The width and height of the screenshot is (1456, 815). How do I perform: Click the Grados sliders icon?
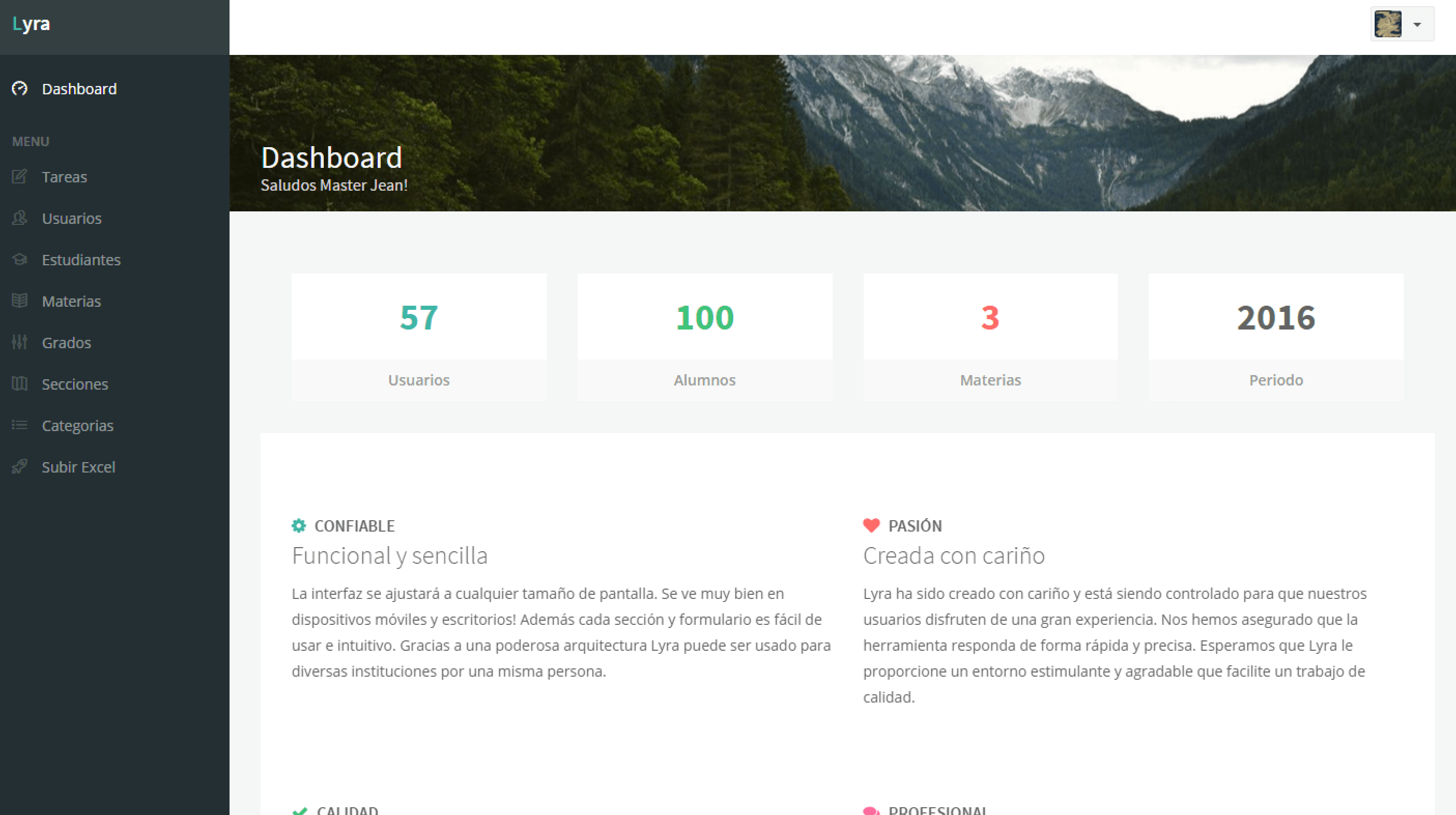click(x=20, y=342)
